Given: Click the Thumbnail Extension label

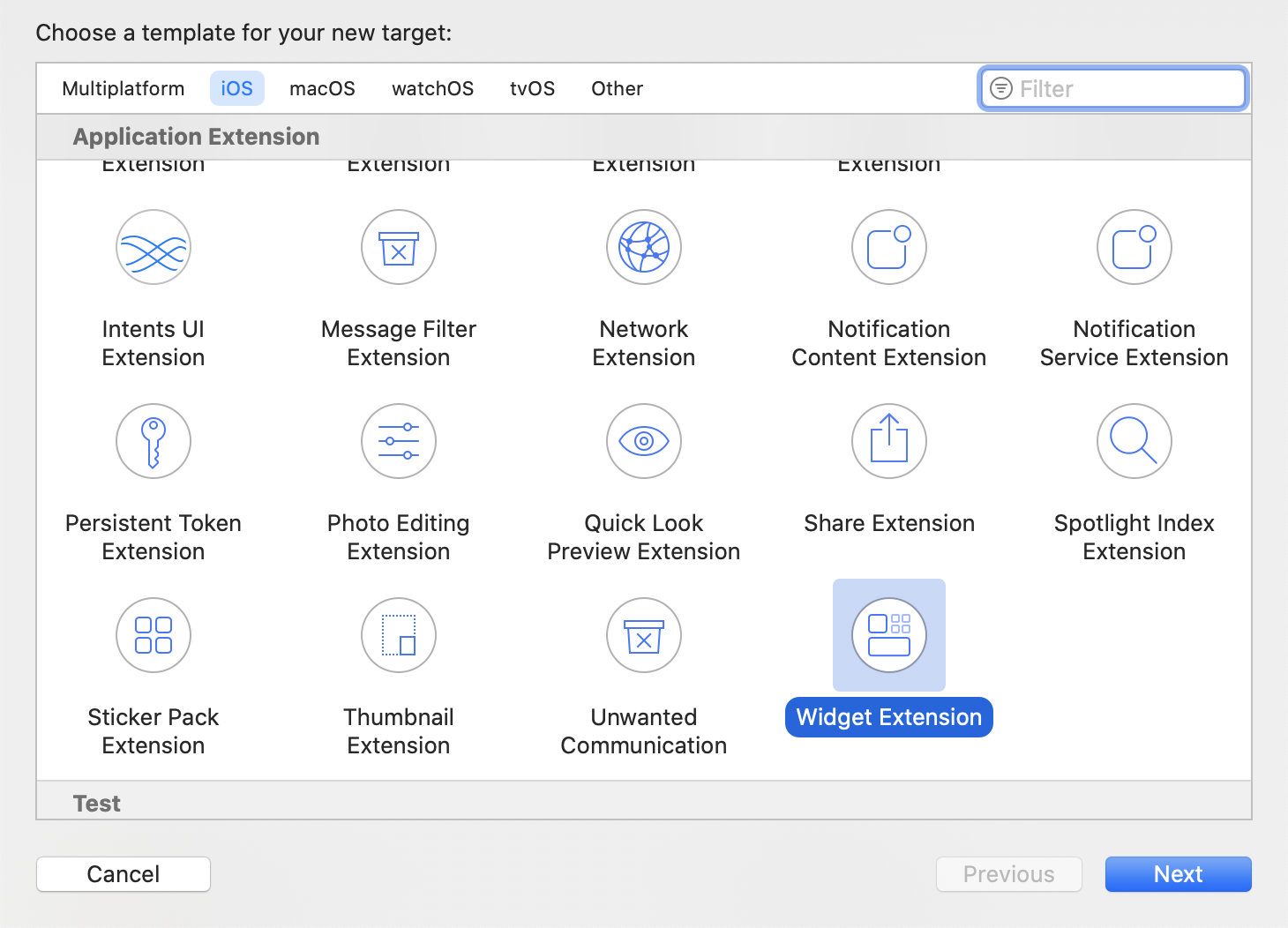Looking at the screenshot, I should (x=399, y=731).
